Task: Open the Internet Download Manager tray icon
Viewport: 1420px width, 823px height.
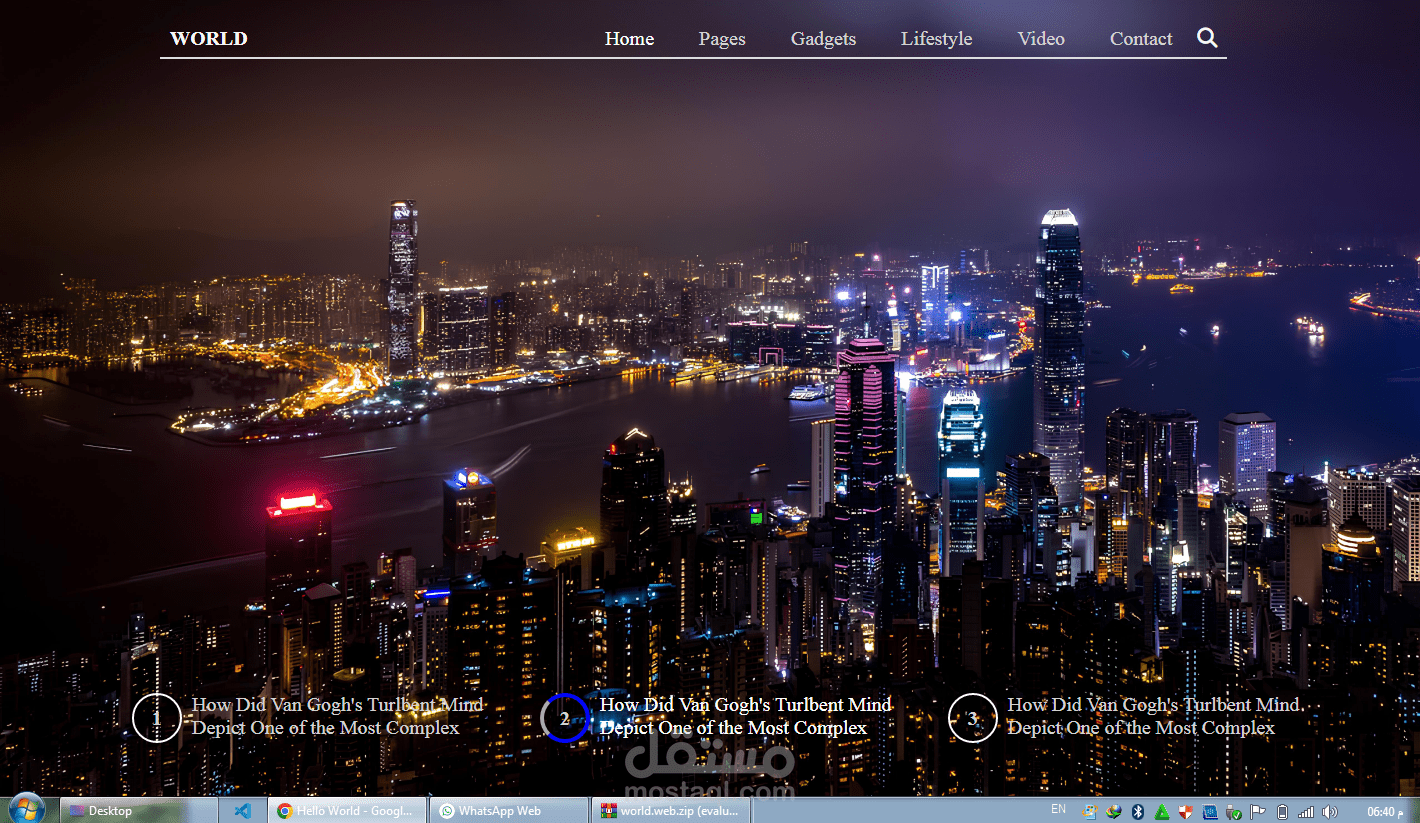Action: pyautogui.click(x=1113, y=811)
